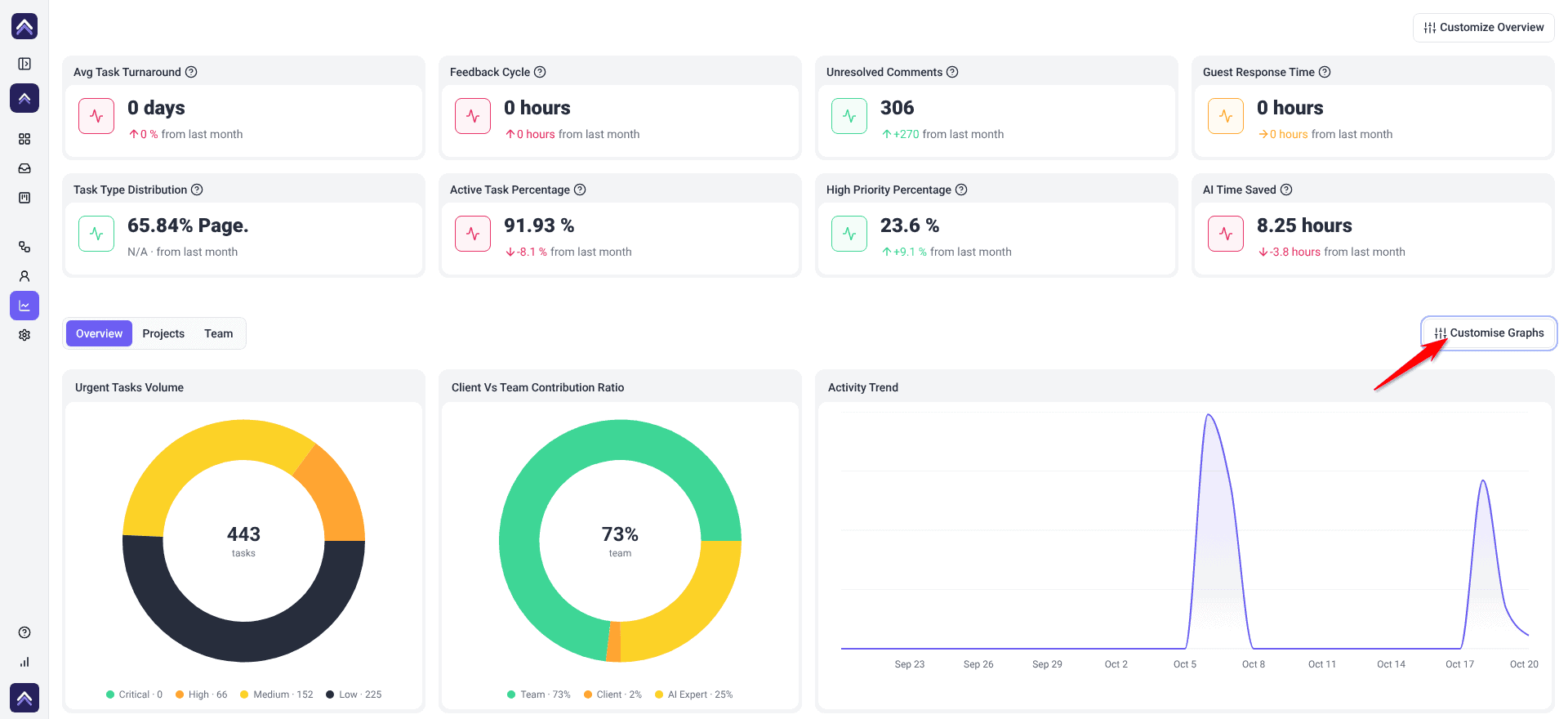Click the 306 unresolved comments value
The image size is (1568, 719).
(x=897, y=108)
